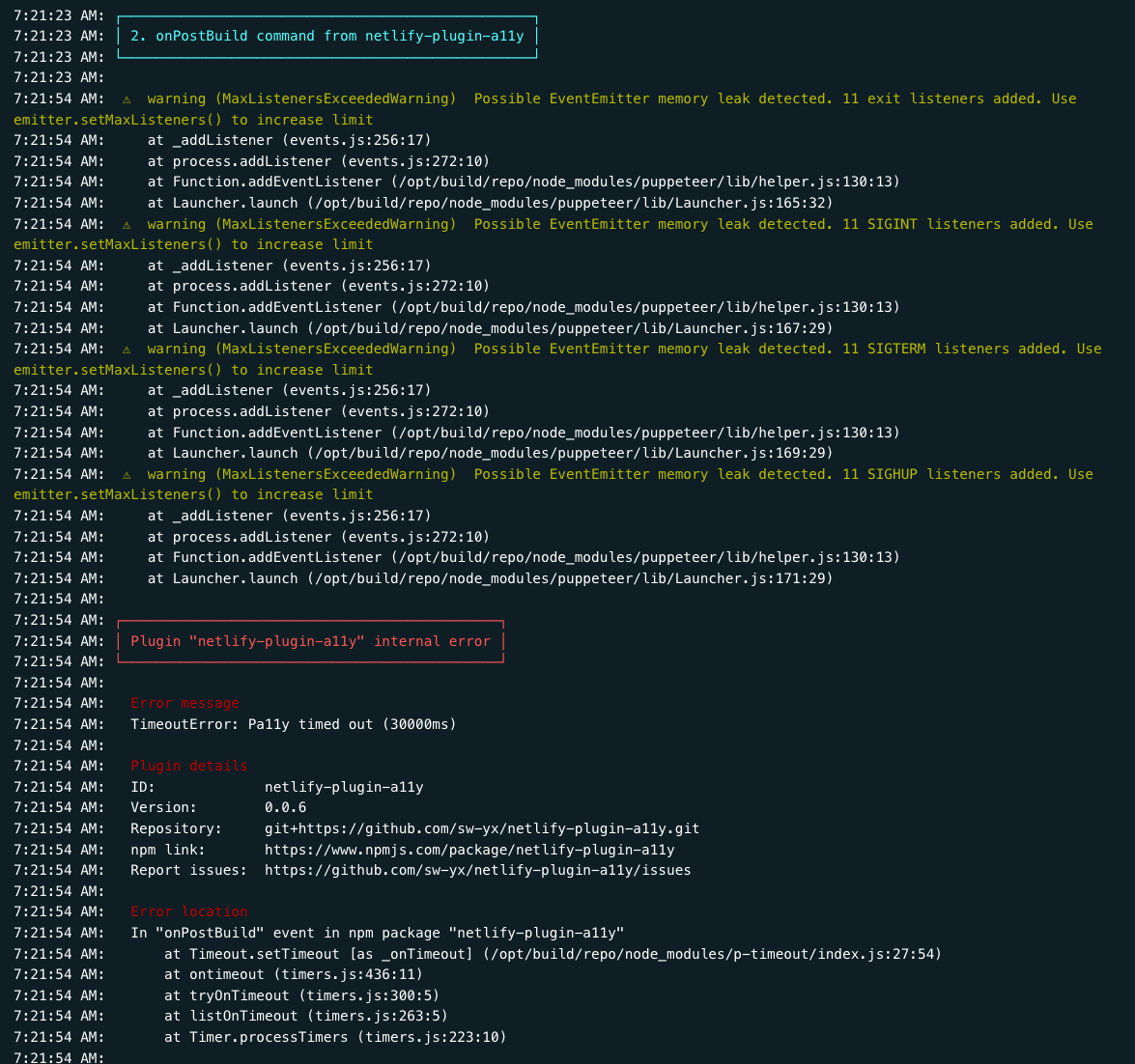Select the boxed header '2. onPostBuild command from netlify-plugin-a11y'
Image resolution: width=1135 pixels, height=1064 pixels.
(x=327, y=36)
